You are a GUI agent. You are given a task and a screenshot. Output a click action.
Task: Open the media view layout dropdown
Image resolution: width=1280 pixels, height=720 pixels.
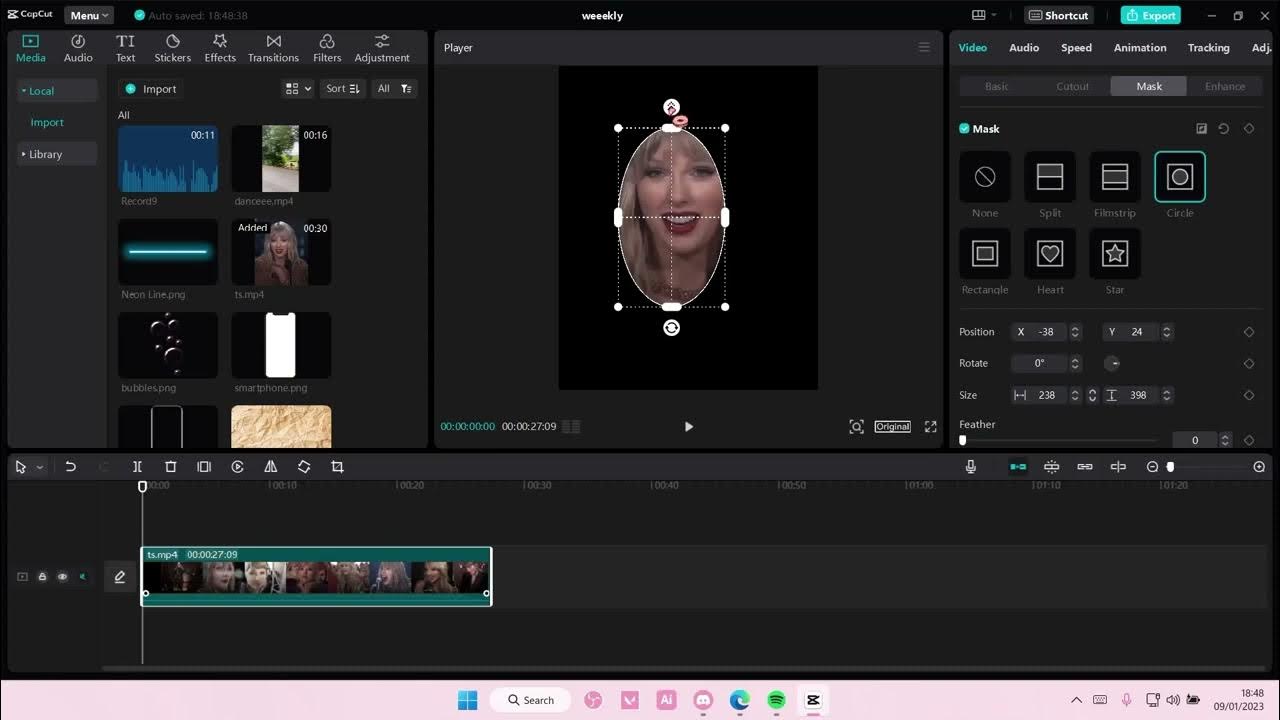[298, 89]
